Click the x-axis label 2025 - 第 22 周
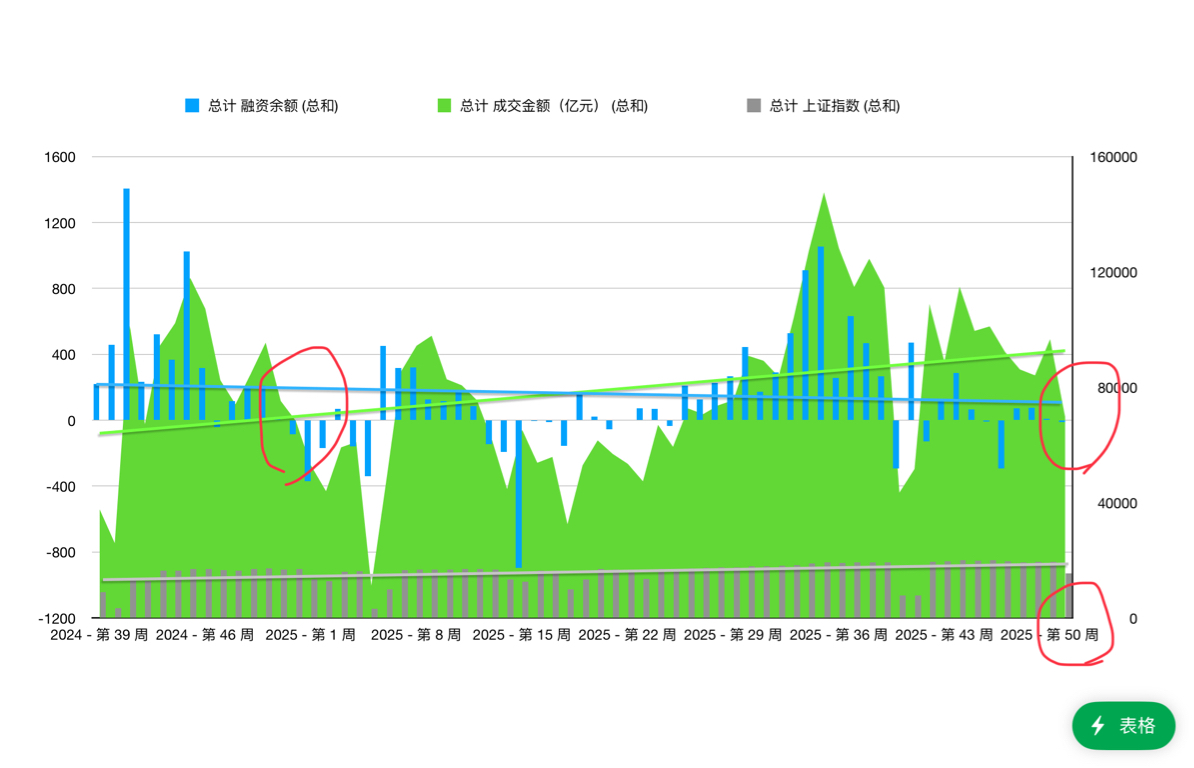 [628, 636]
